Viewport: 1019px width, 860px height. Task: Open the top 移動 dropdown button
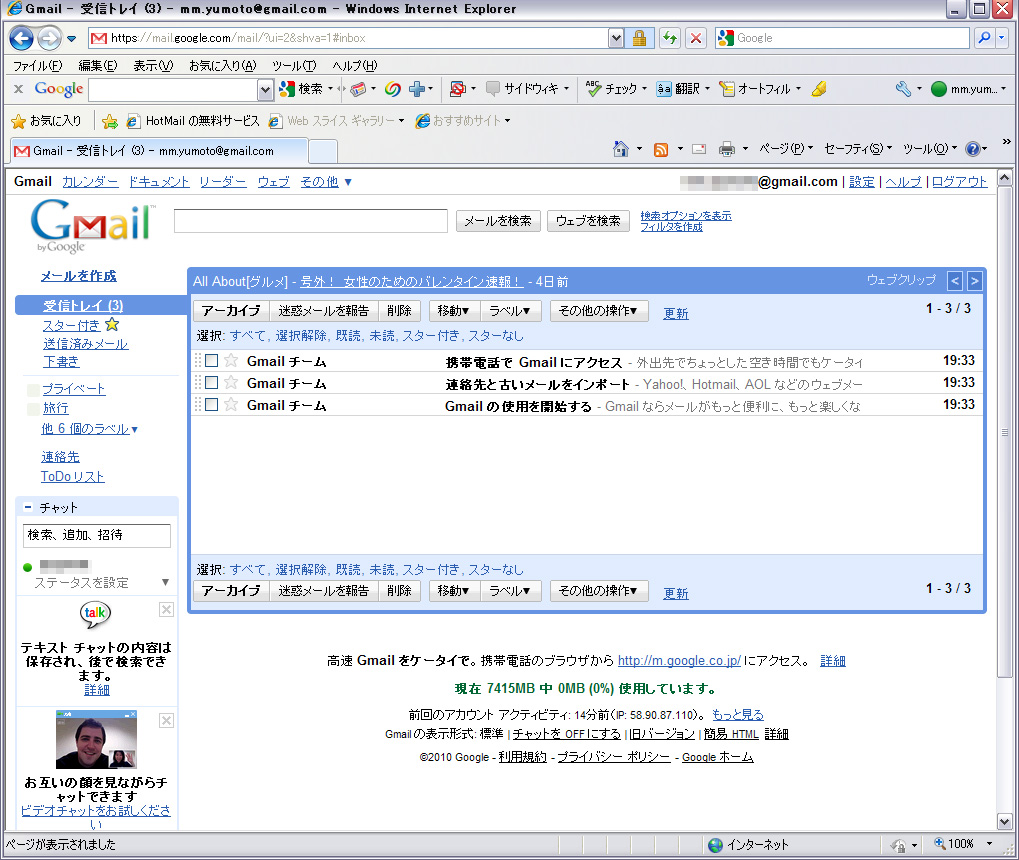[x=453, y=311]
